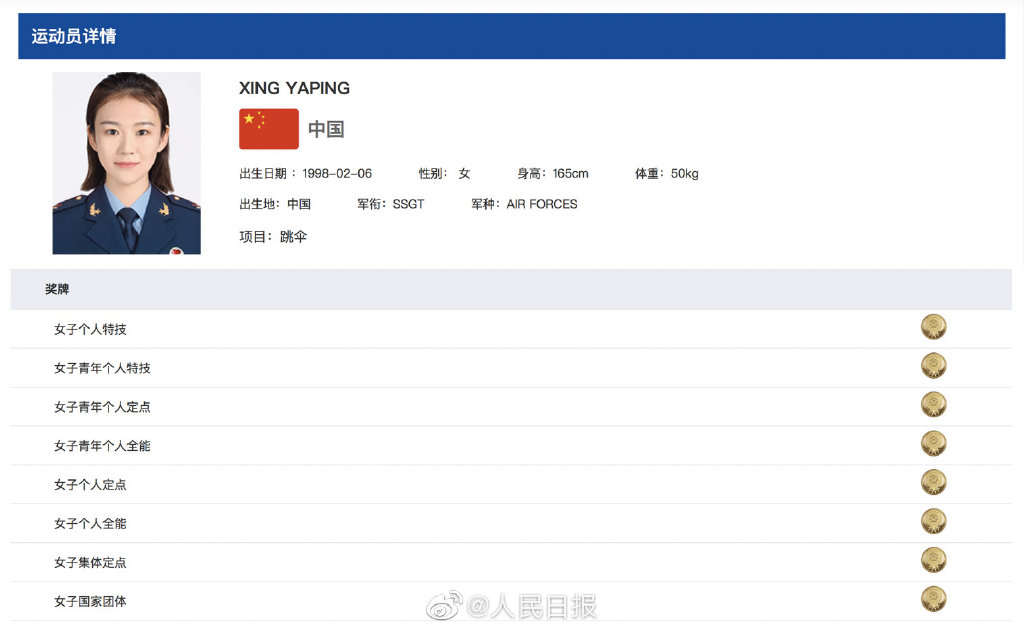Viewport: 1024px width, 631px height.
Task: Click the gold medal for 女子国家团体
Action: 933,599
